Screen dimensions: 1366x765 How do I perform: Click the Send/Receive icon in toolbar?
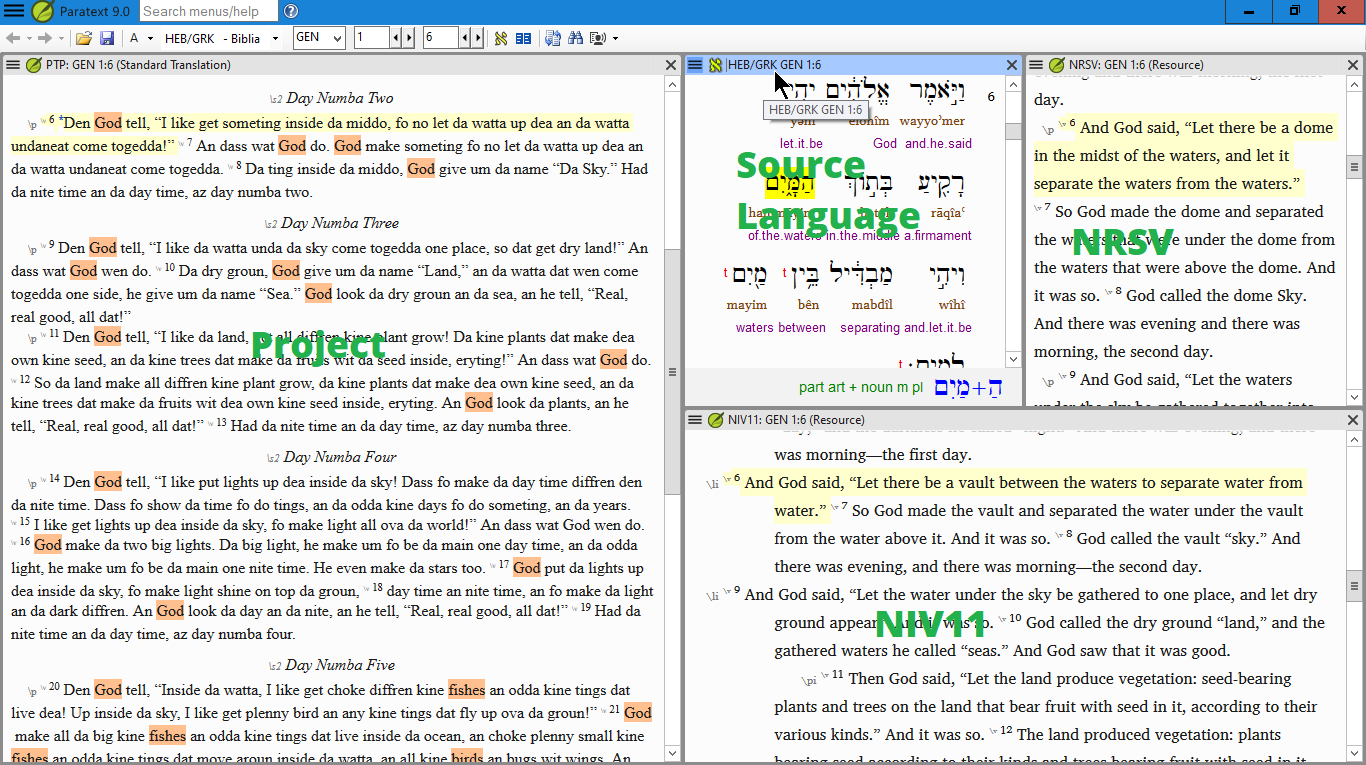[553, 38]
